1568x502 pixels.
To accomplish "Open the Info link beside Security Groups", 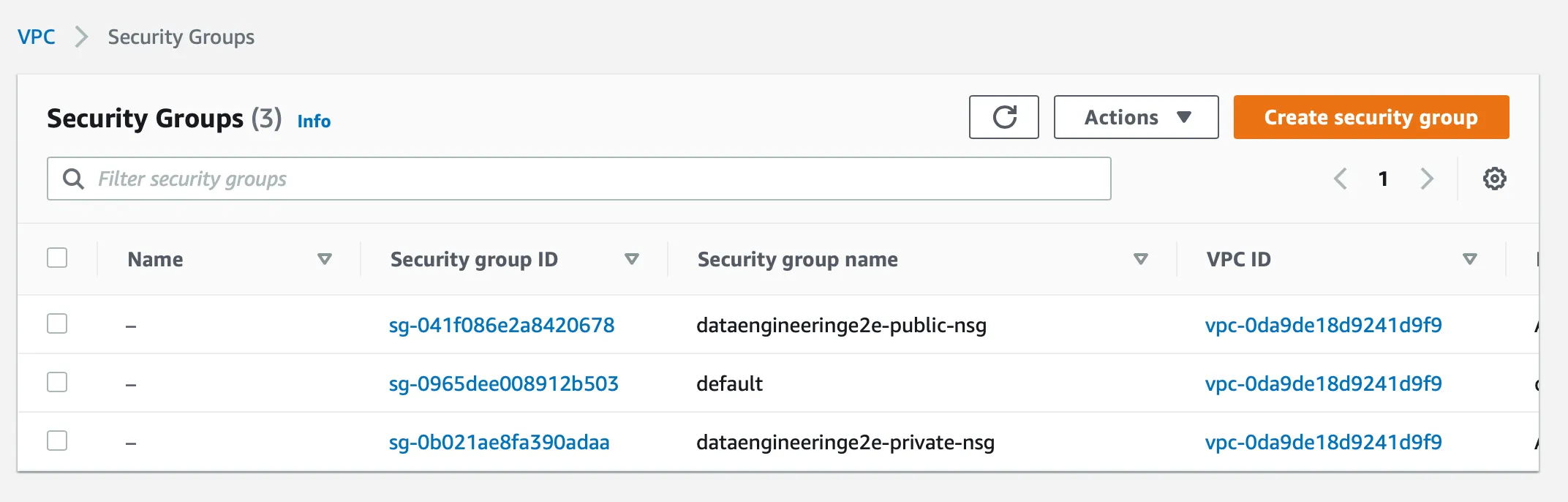I will 314,121.
